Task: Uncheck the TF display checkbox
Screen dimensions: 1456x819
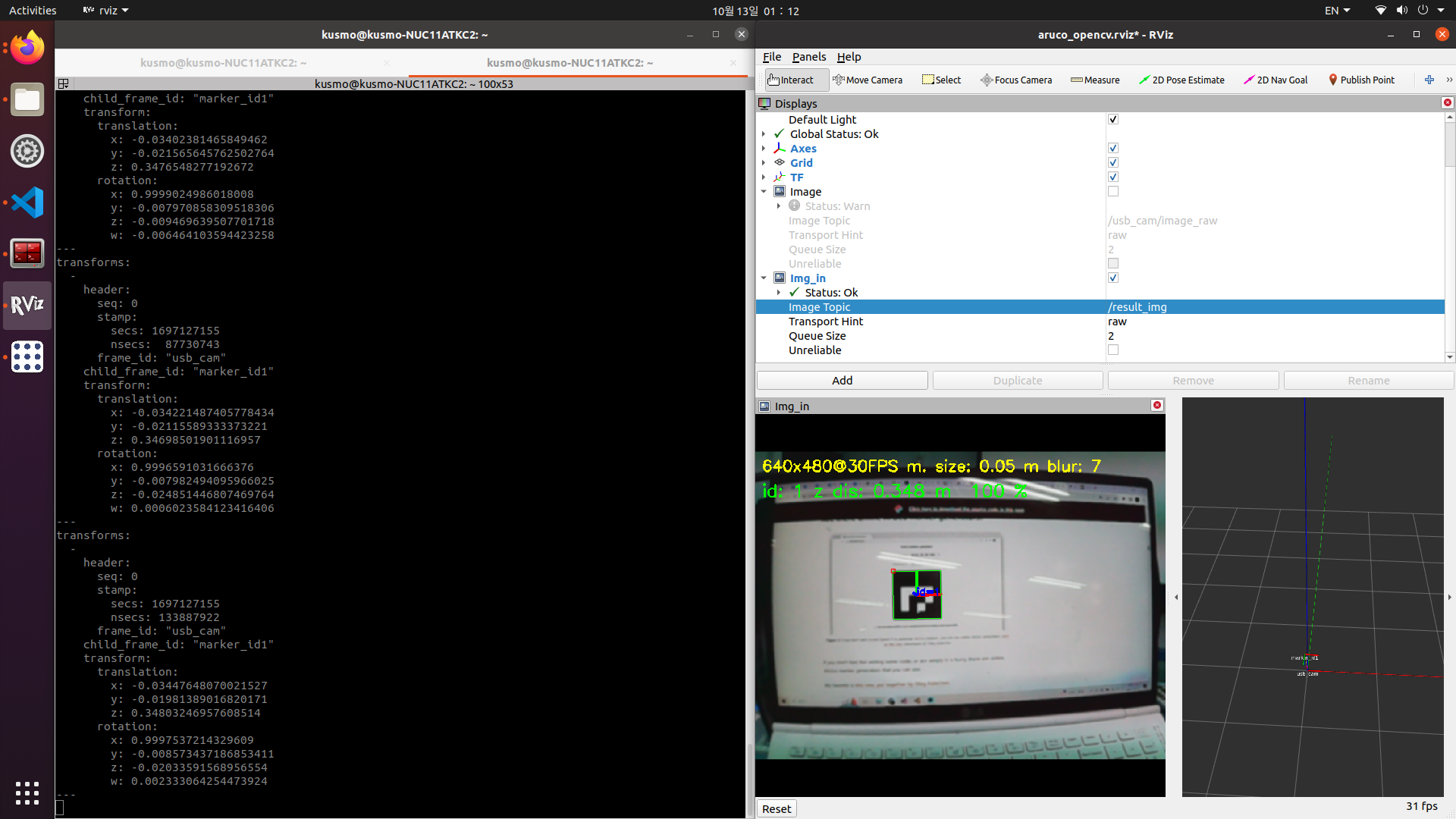Action: click(x=1112, y=177)
